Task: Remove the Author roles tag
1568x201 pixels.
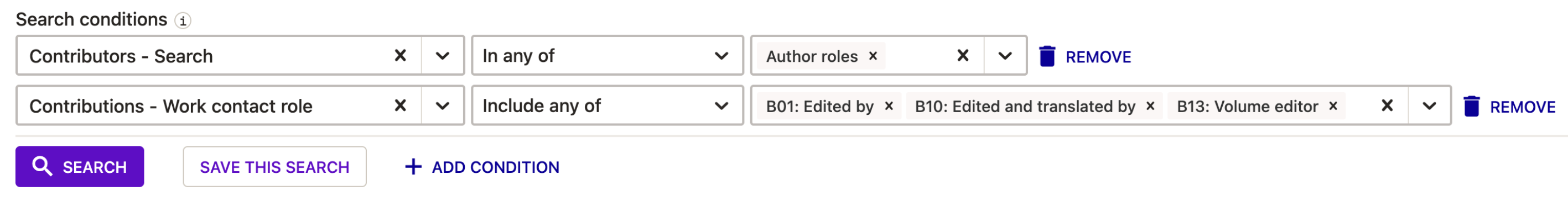Action: 873,56
